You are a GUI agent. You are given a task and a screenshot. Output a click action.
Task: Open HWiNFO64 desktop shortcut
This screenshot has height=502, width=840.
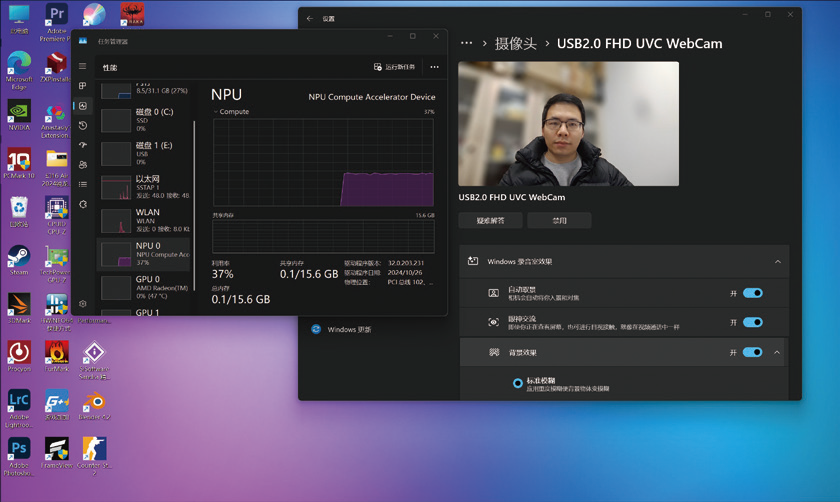(x=56, y=312)
